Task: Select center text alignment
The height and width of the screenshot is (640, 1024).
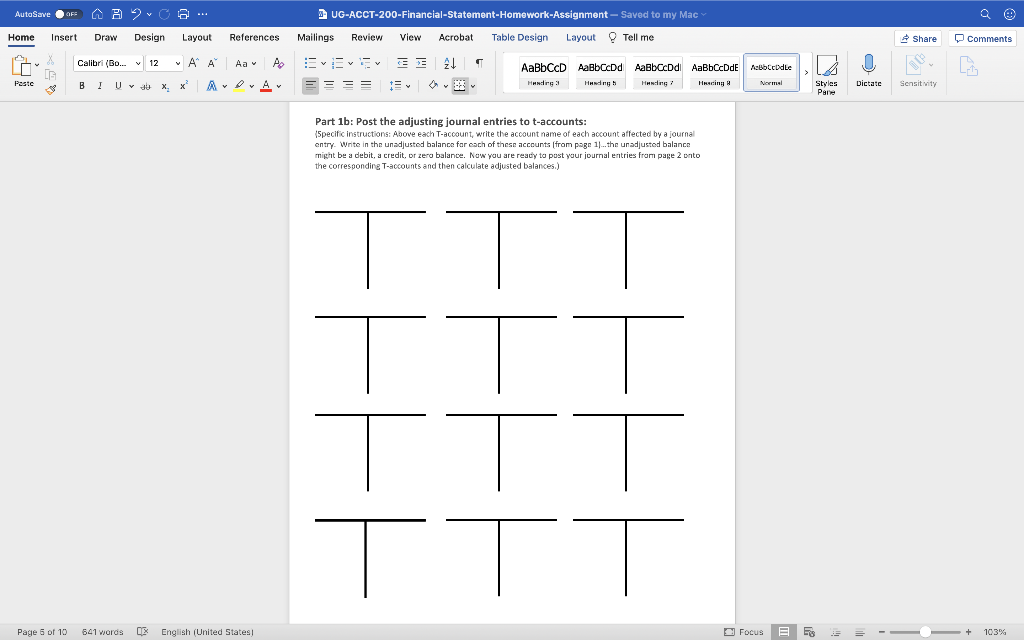Action: click(x=327, y=86)
